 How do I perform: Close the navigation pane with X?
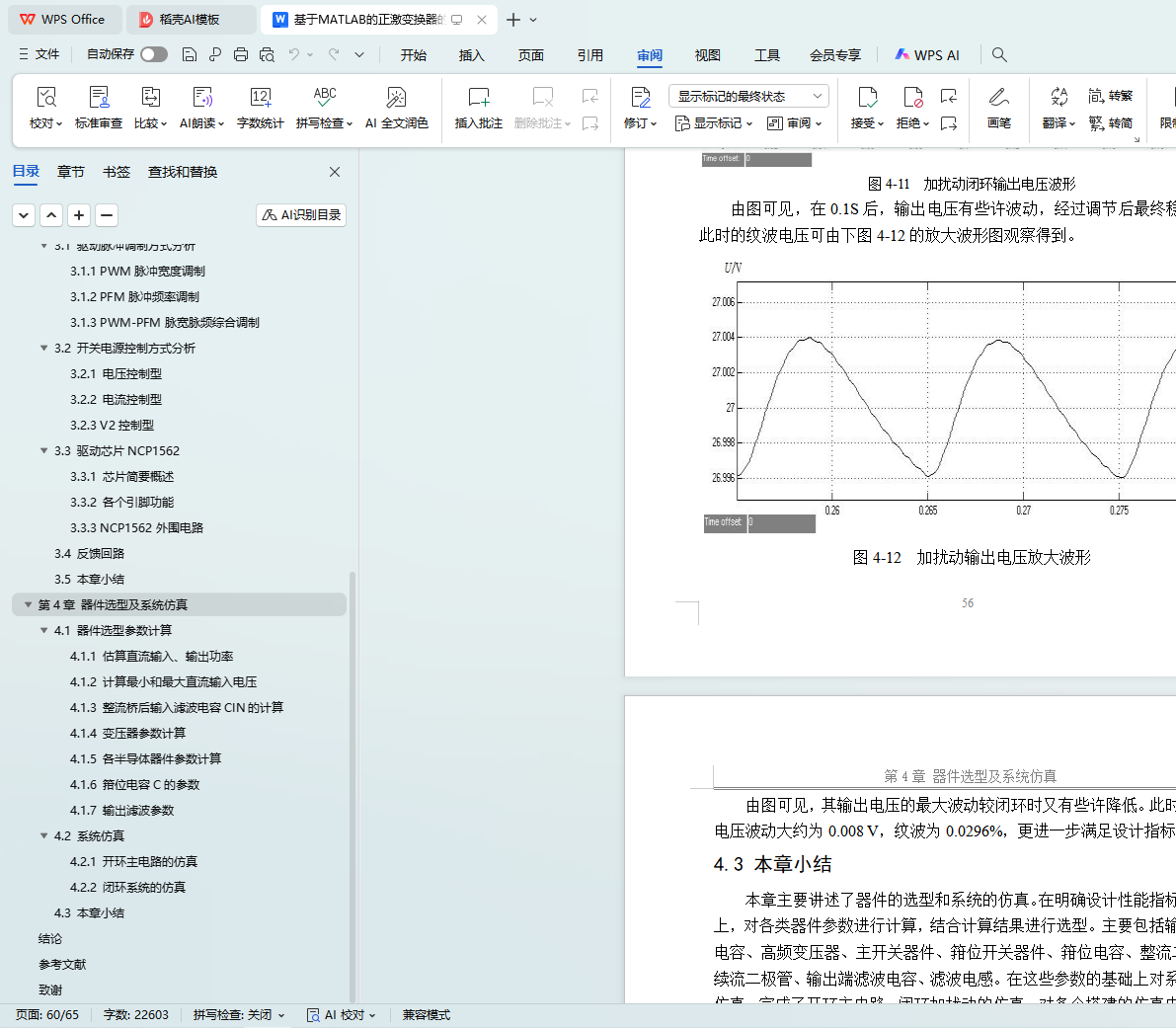[x=335, y=172]
